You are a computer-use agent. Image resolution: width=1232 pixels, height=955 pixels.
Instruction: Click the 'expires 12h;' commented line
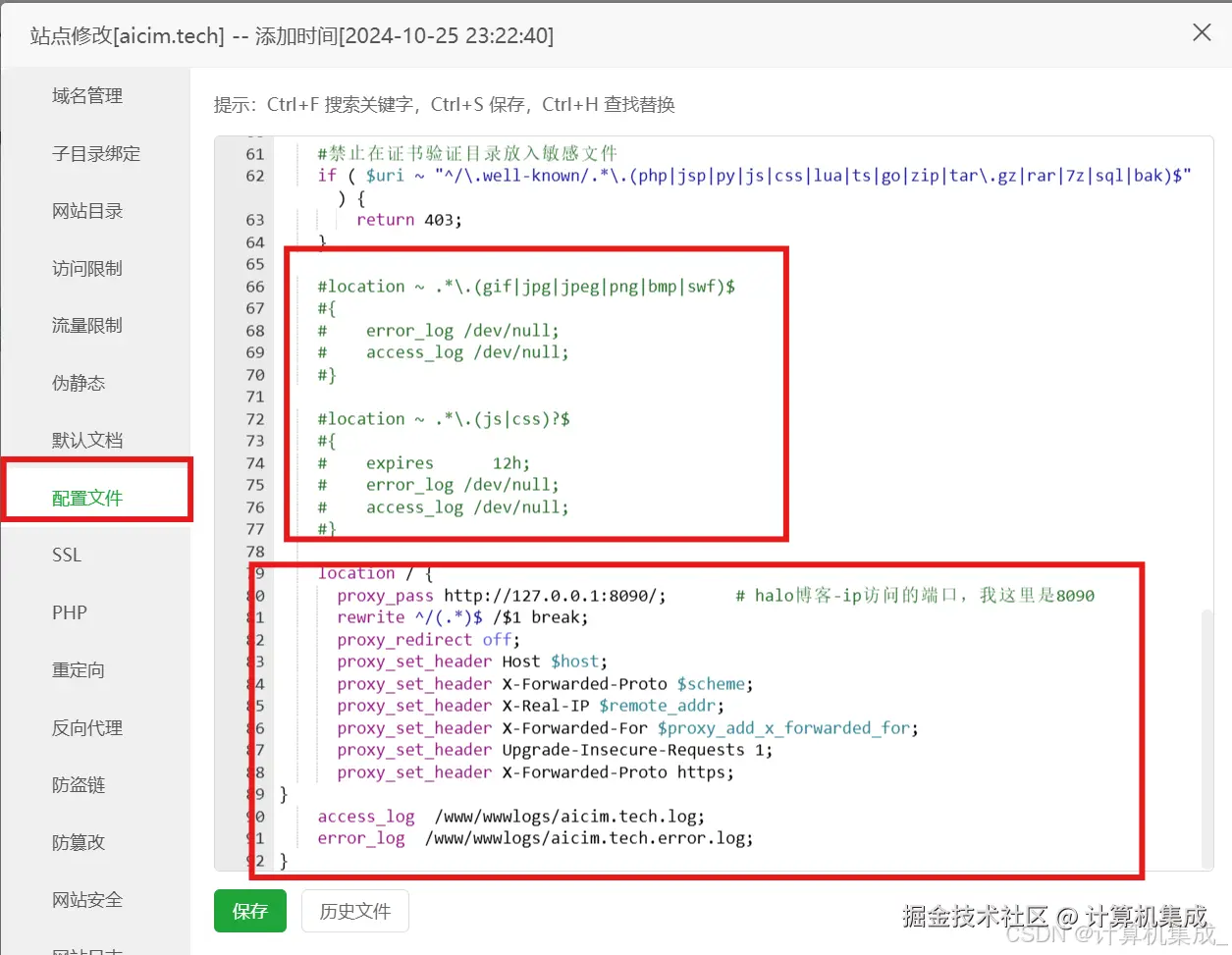(x=423, y=463)
